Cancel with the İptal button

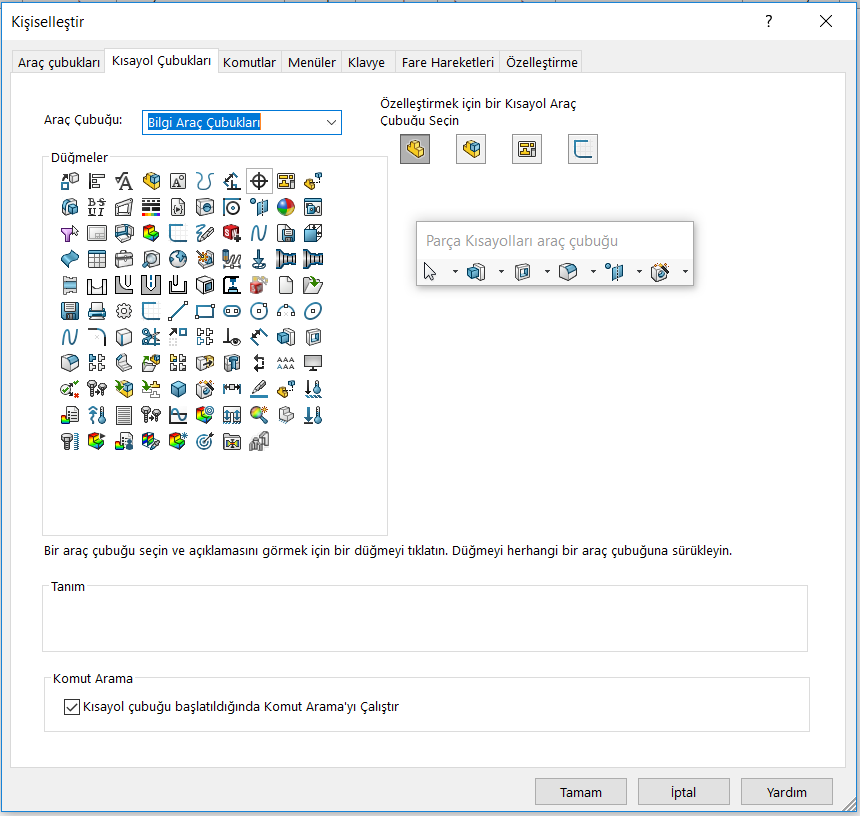tap(683, 792)
